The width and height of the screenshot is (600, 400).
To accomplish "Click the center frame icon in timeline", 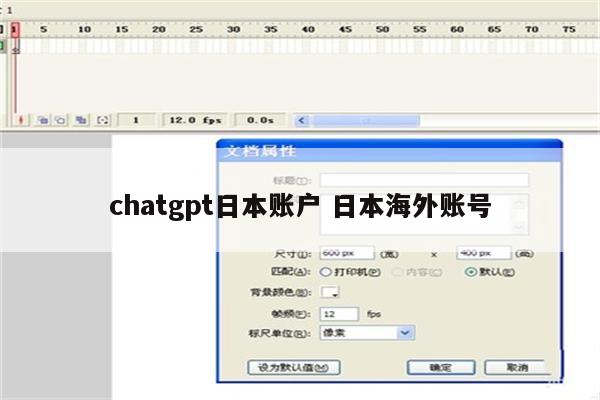I will [x=22, y=119].
